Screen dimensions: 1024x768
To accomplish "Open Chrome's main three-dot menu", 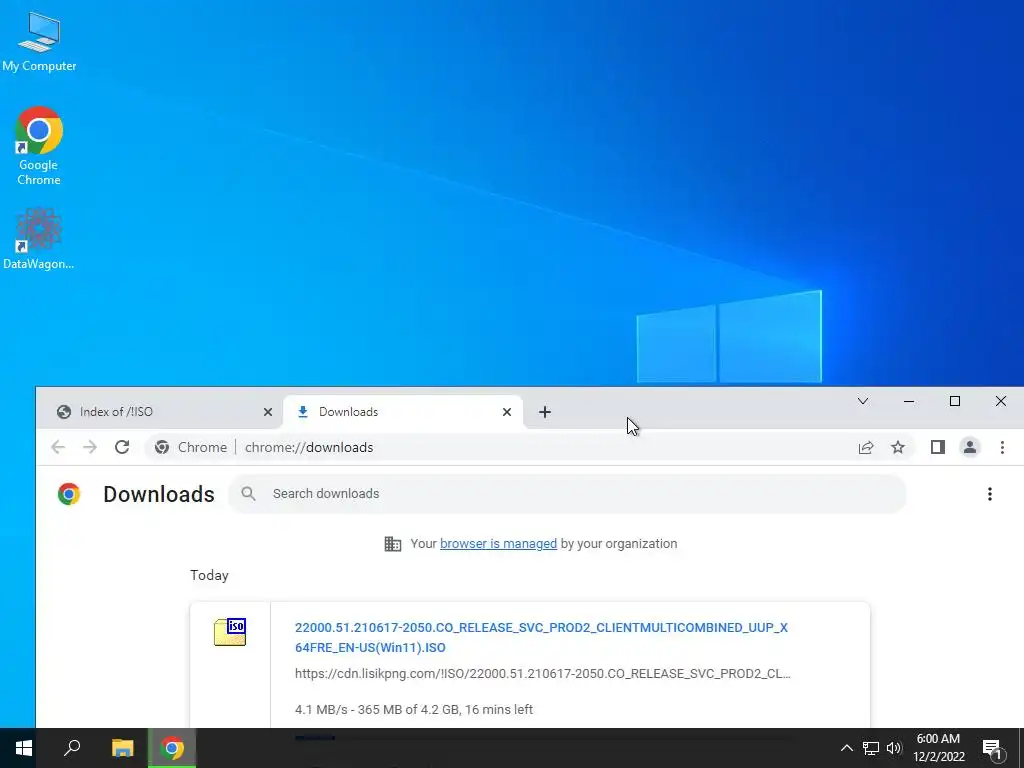I will pyautogui.click(x=1002, y=447).
